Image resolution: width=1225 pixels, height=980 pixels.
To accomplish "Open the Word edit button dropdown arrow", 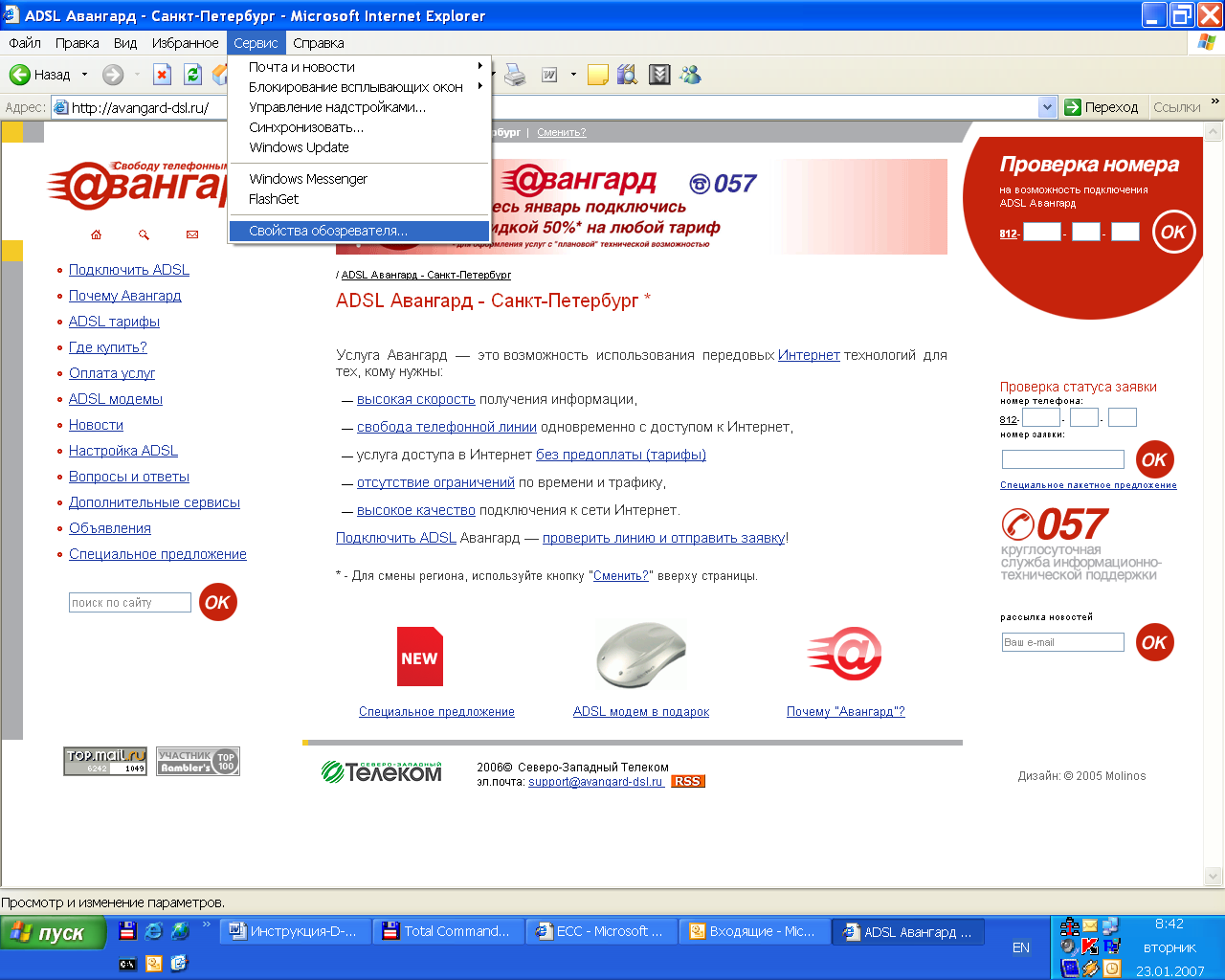I will pos(573,75).
